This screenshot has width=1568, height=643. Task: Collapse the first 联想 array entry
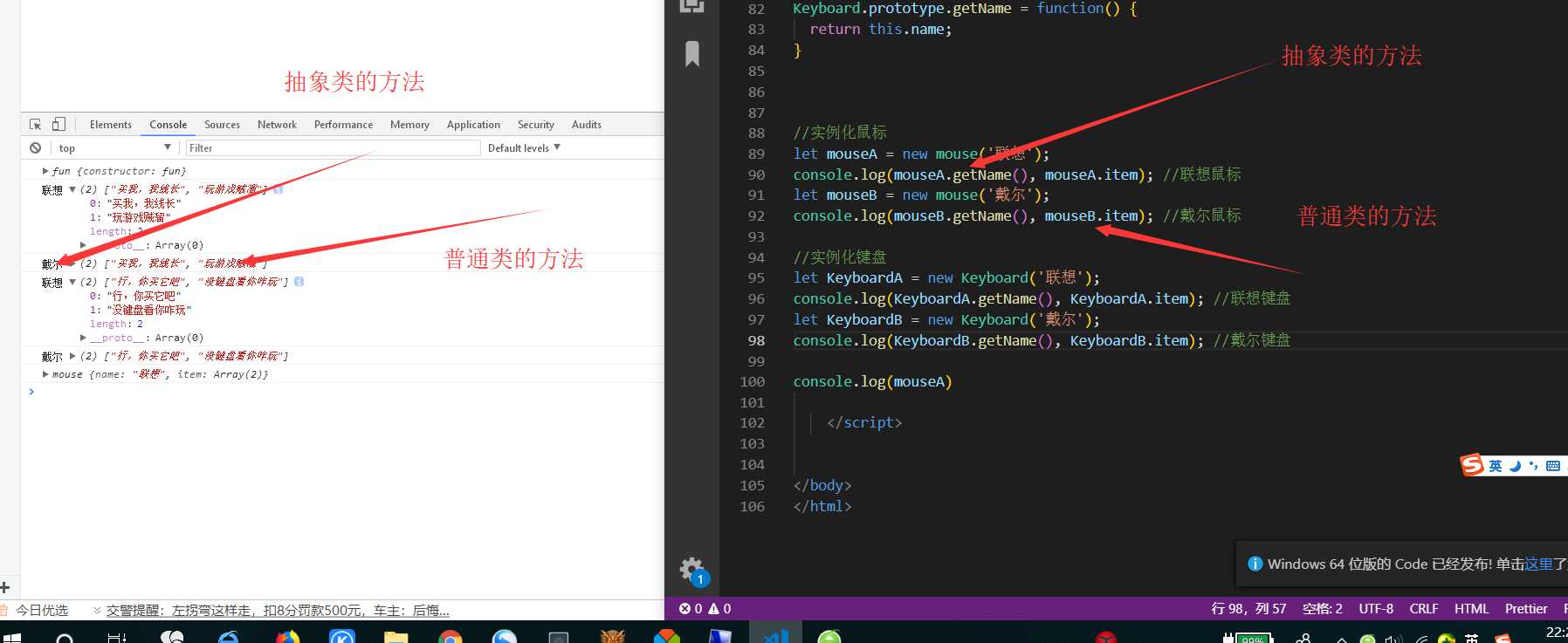pyautogui.click(x=72, y=189)
